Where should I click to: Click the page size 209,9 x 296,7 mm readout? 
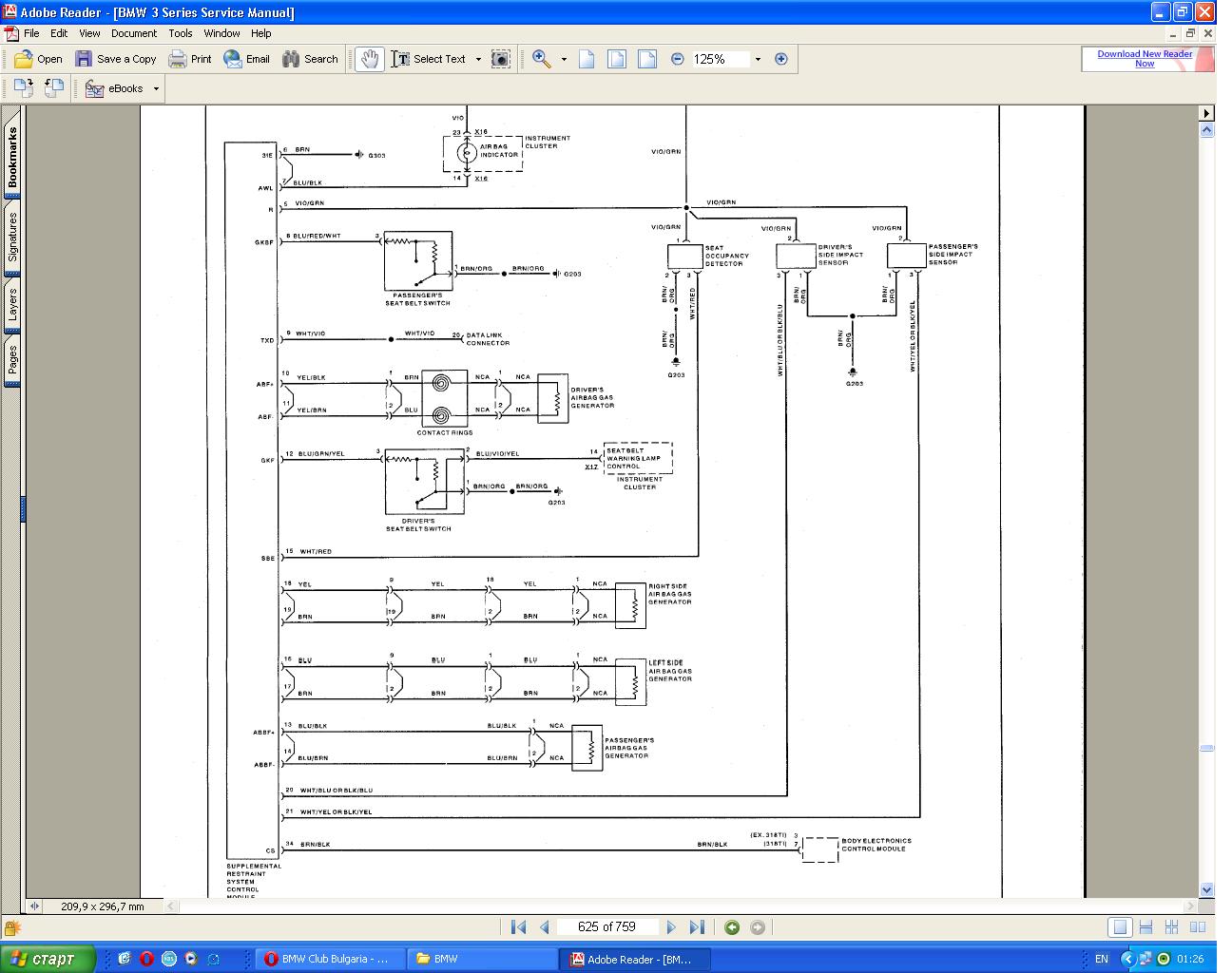tap(103, 906)
